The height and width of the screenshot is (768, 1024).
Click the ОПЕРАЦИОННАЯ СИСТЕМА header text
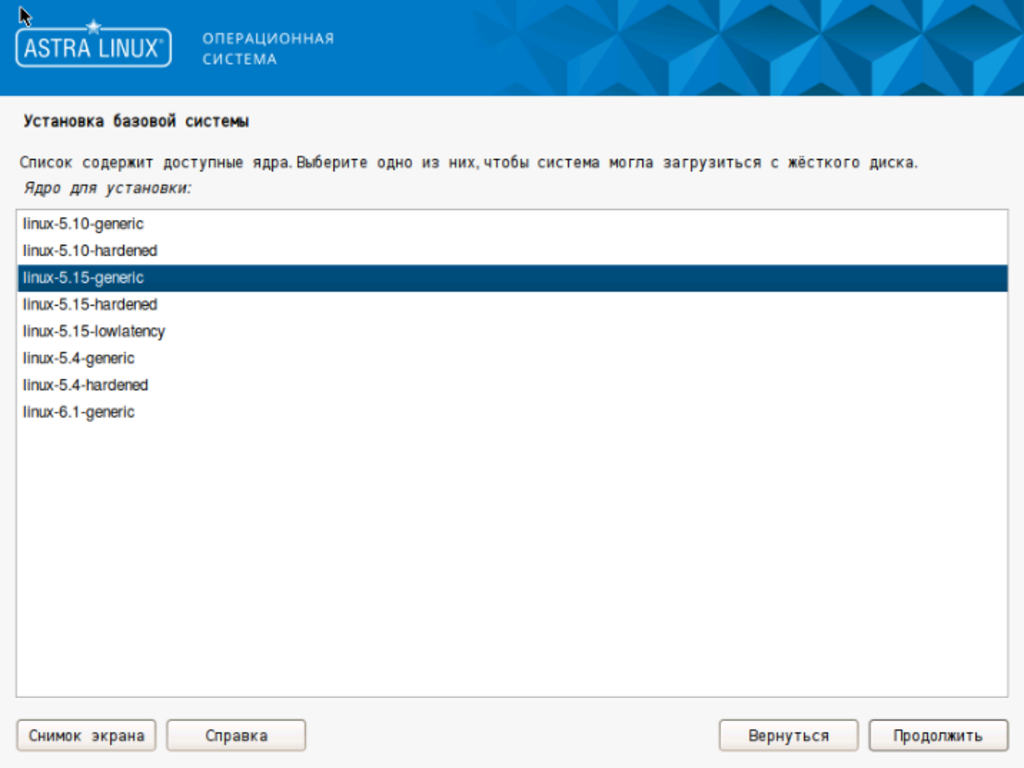point(268,48)
